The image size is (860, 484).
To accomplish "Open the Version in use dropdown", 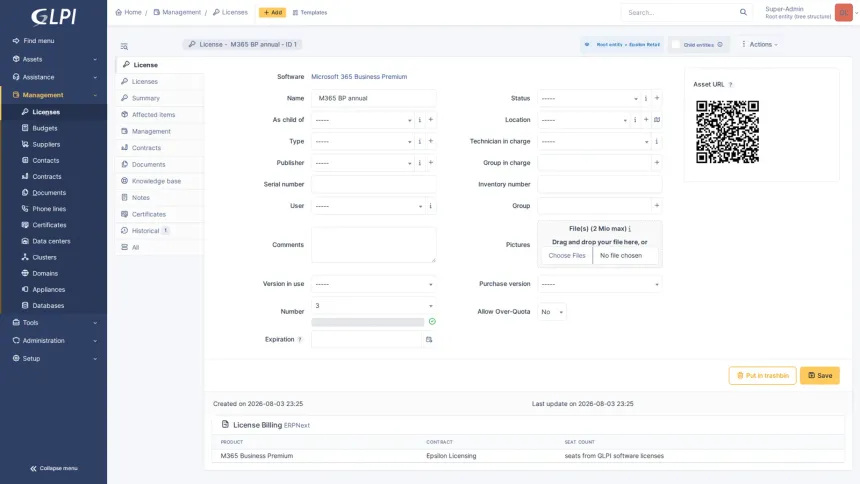I will [374, 284].
